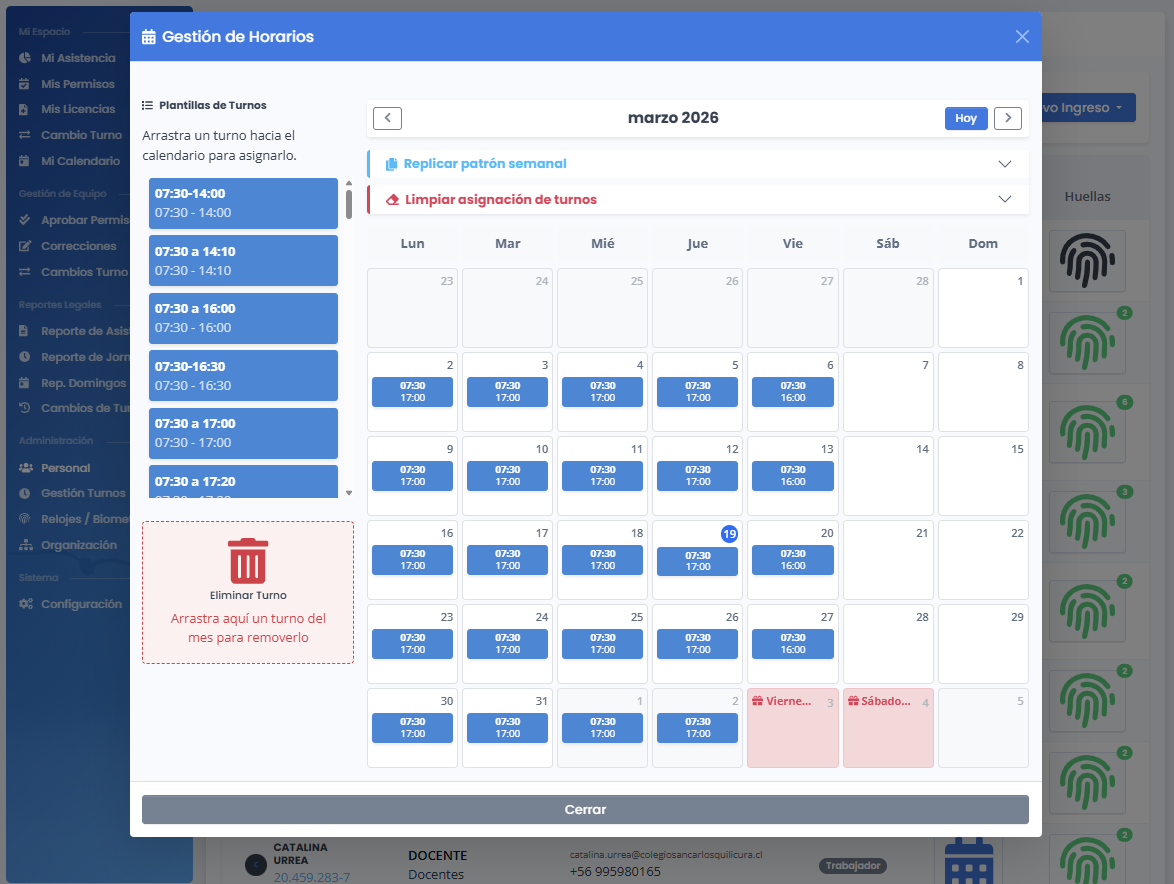Click the copy icon next to Replicar patrón semanal
This screenshot has height=884, width=1174.
coord(392,164)
